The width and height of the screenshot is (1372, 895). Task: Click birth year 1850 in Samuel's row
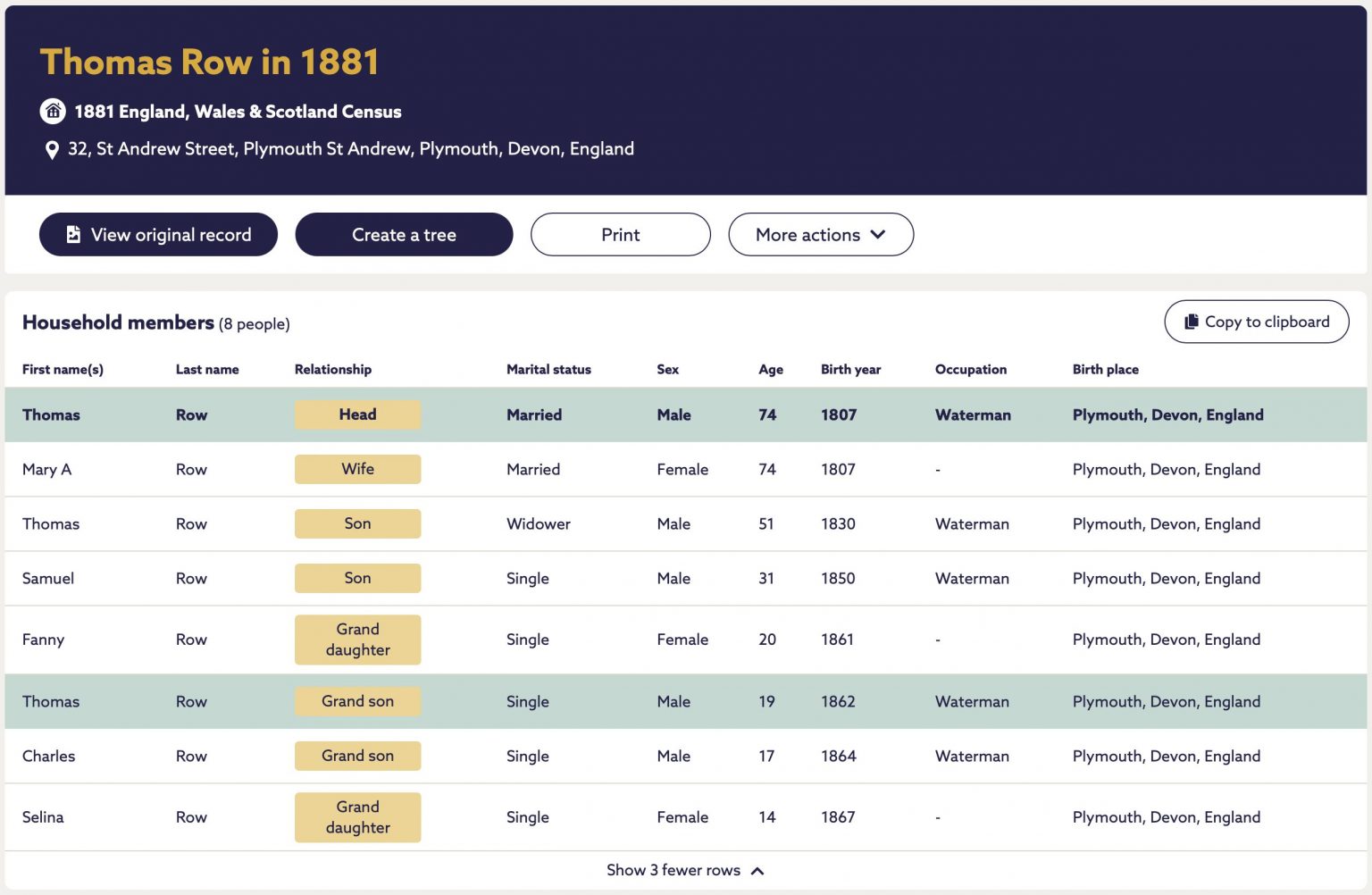838,578
